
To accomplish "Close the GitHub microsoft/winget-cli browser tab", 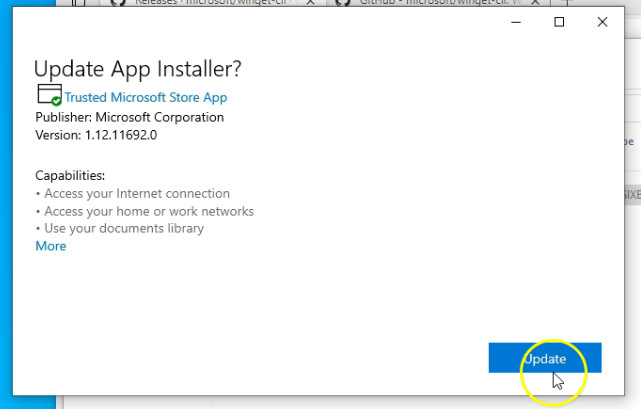I will (x=536, y=2).
